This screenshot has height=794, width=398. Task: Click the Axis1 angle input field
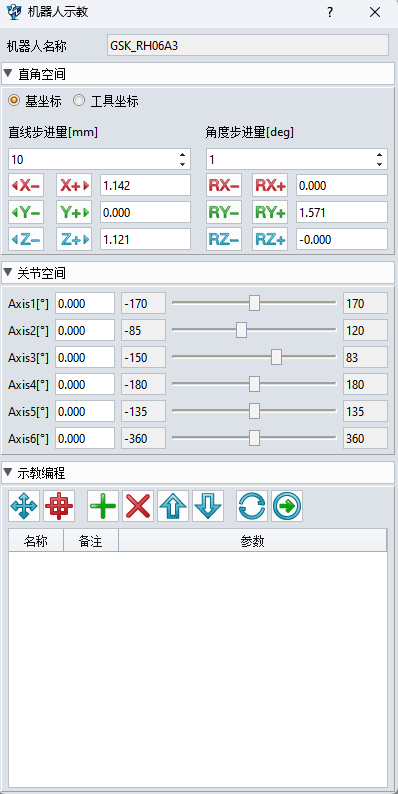point(85,303)
